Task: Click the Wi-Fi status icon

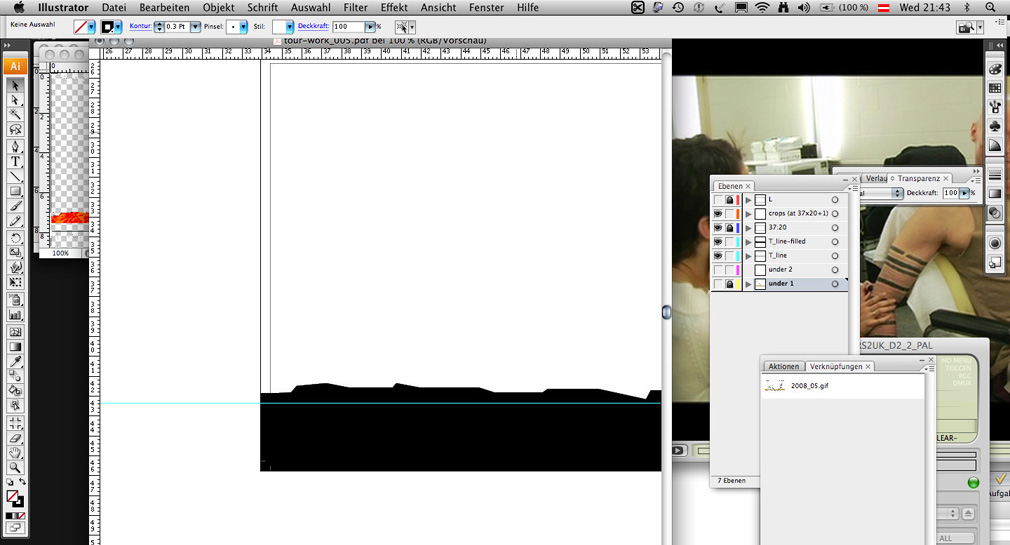Action: (762, 7)
